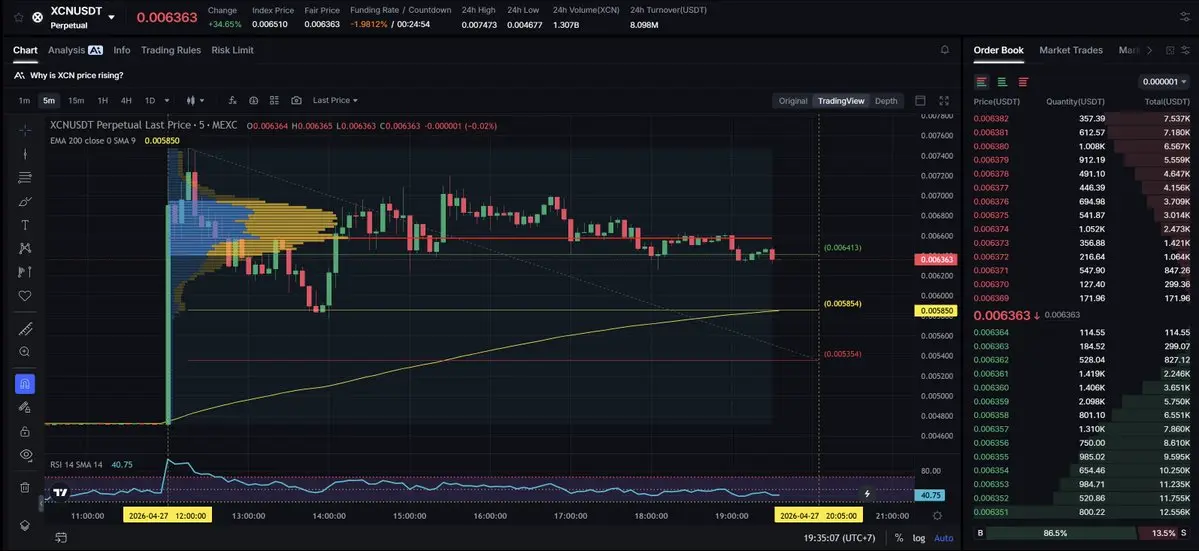Screen dimensions: 1199x551
Task: Open the Risk Limit tab
Action: 232,50
